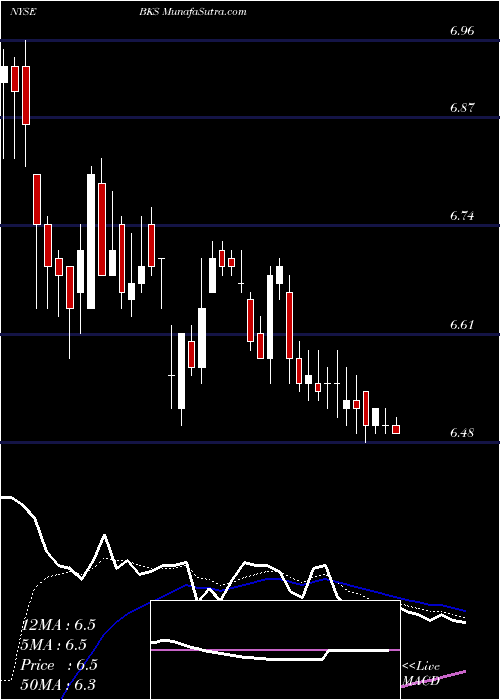Click the <<Live MACD label
The height and width of the screenshot is (700, 500).
(421, 674)
